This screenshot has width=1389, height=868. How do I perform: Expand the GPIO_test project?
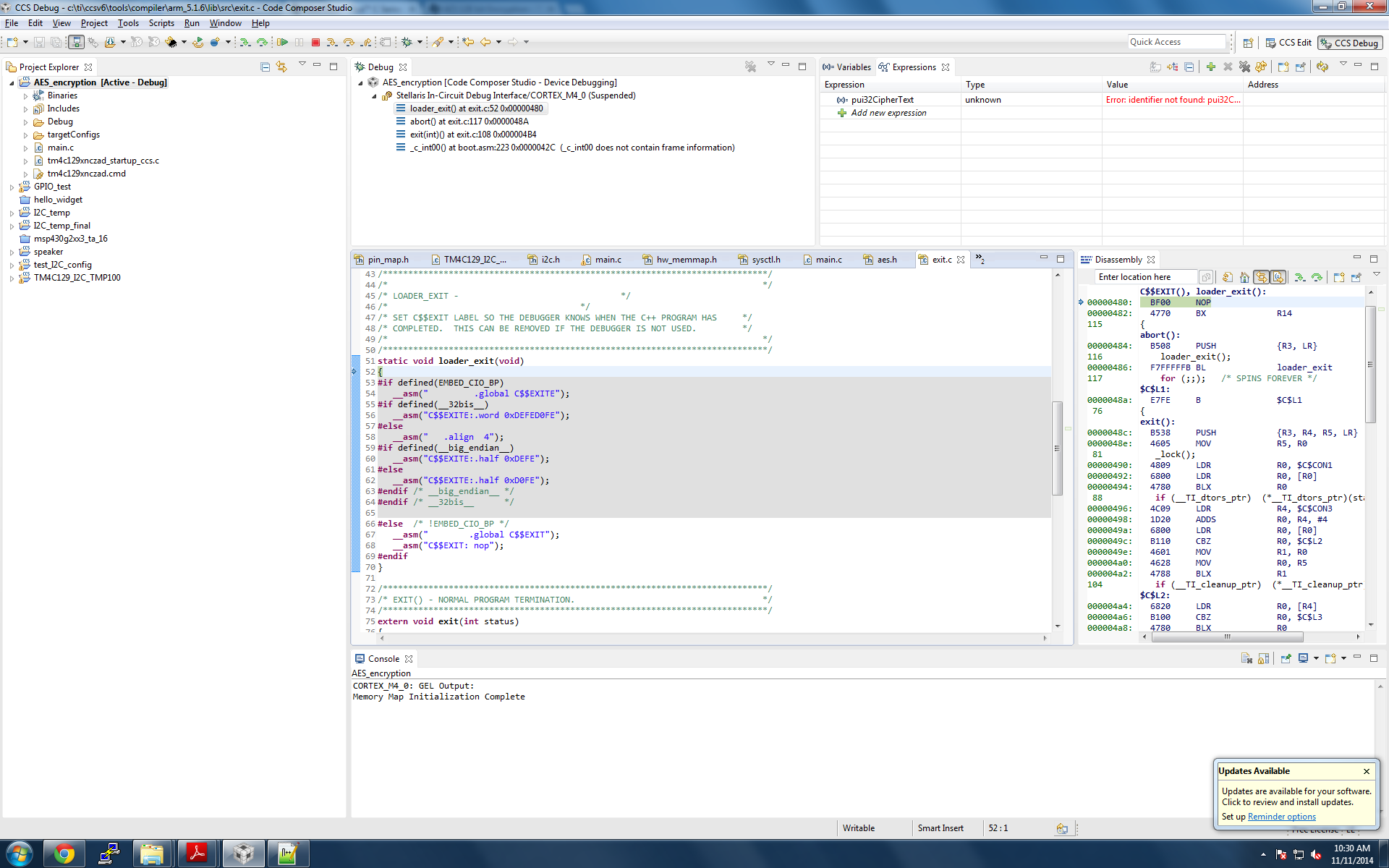pos(12,187)
